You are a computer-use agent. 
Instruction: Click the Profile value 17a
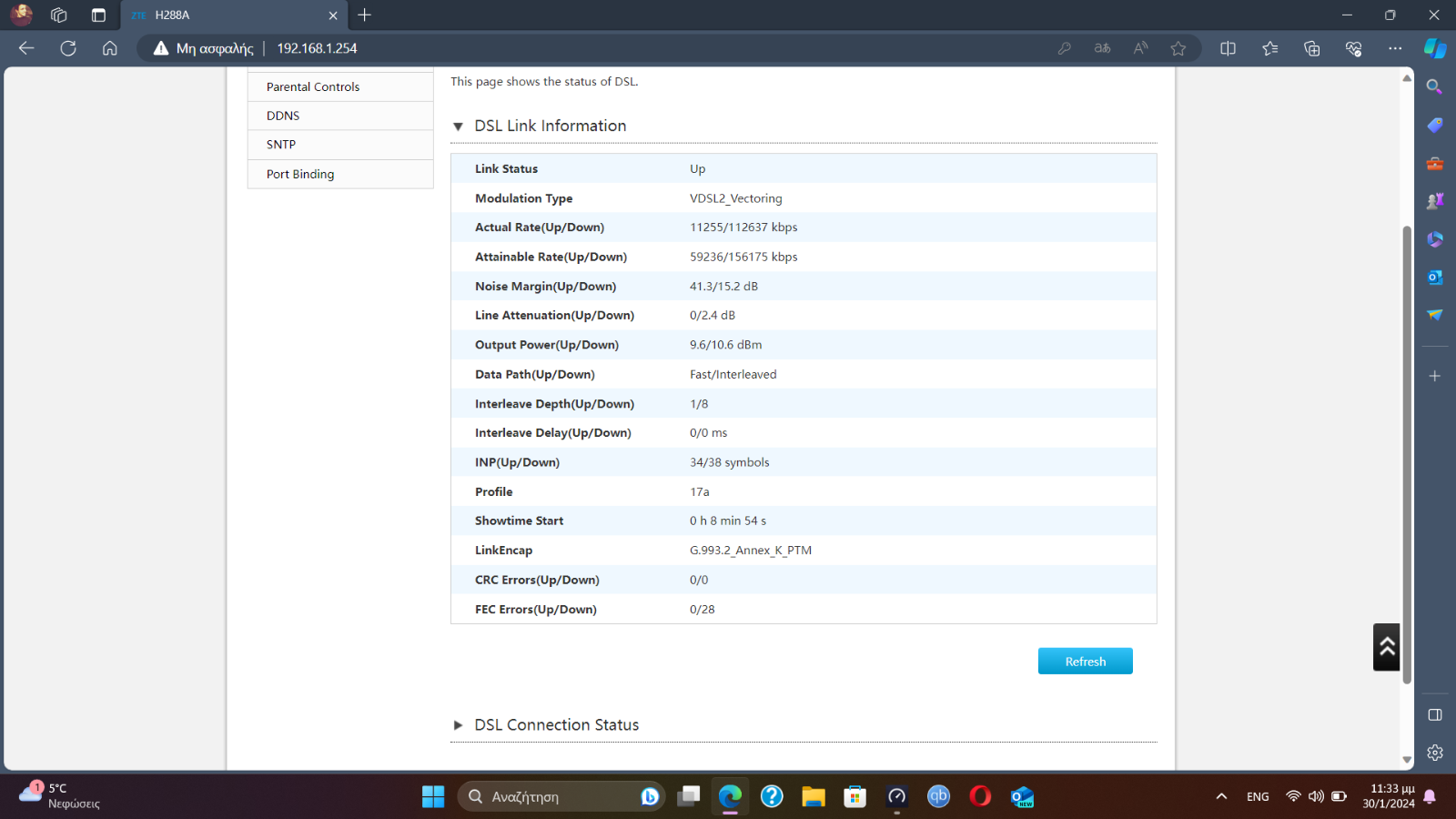(699, 491)
